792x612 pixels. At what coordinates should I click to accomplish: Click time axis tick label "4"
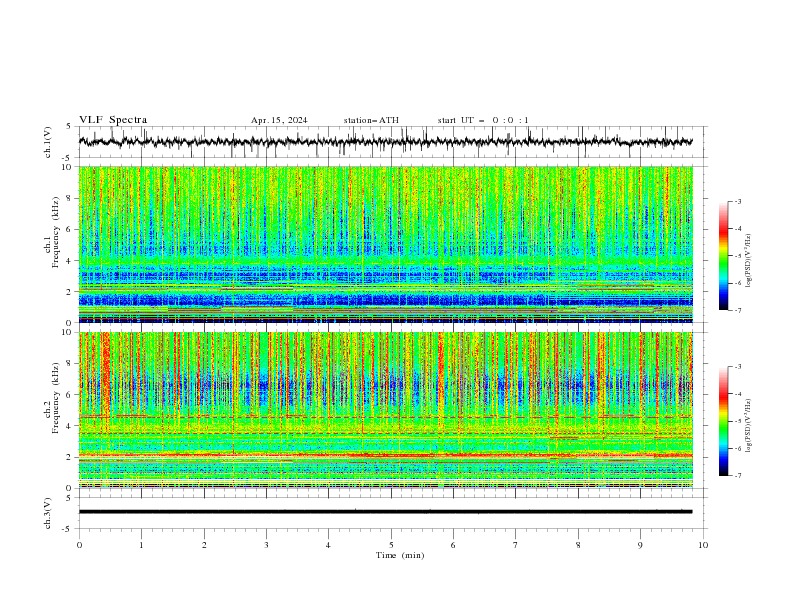point(328,545)
